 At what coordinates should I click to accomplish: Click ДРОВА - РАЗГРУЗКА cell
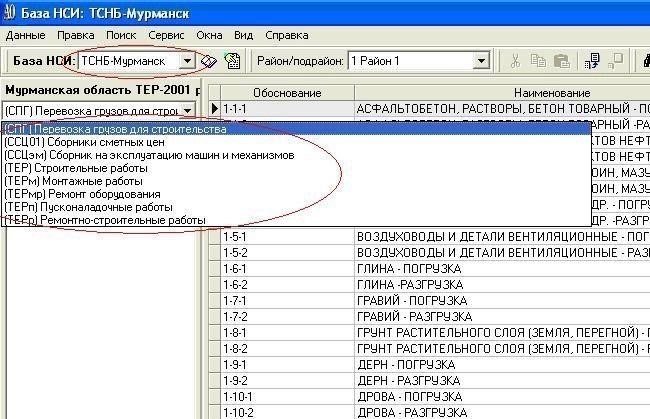click(502, 413)
